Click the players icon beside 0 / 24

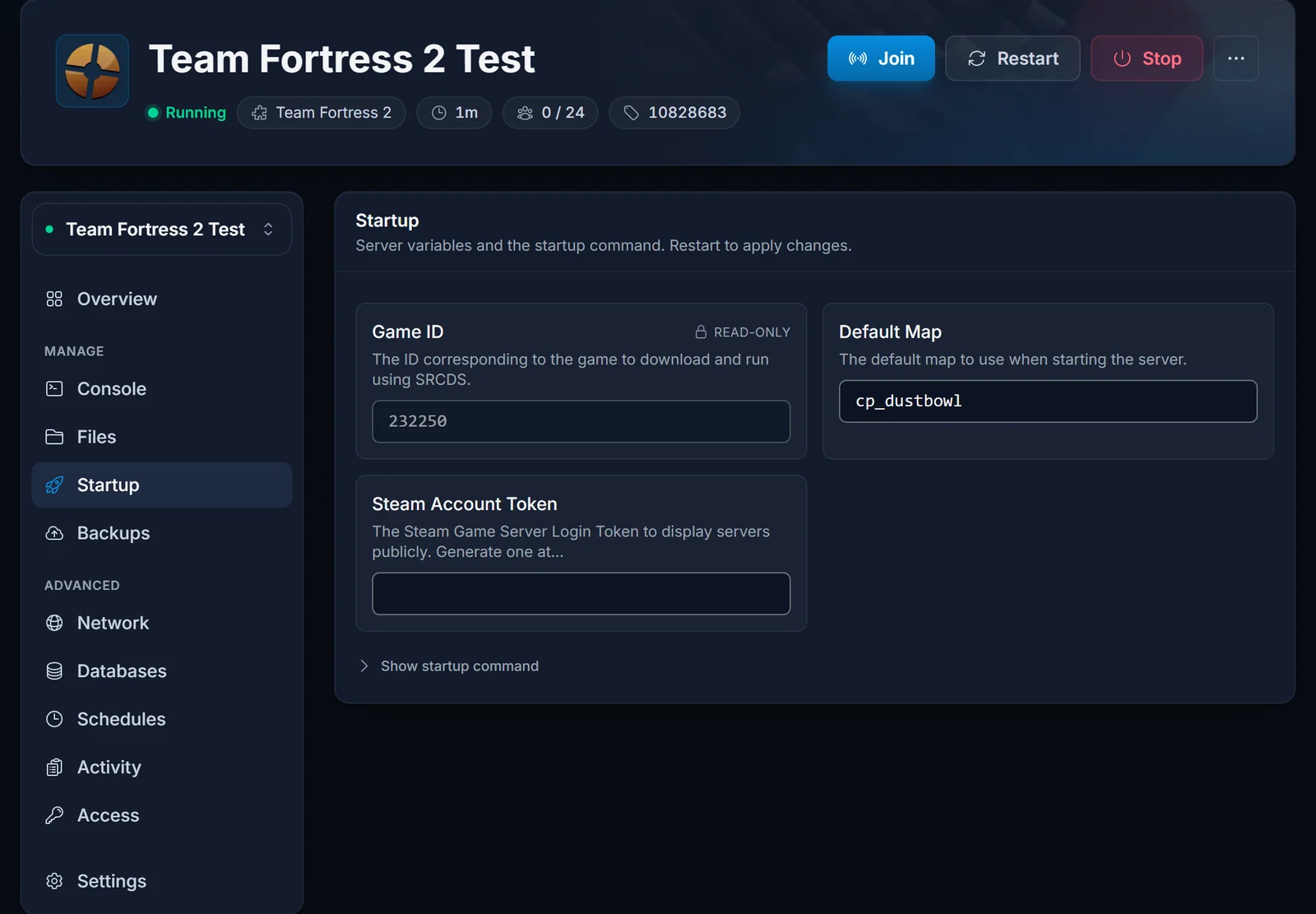(525, 113)
